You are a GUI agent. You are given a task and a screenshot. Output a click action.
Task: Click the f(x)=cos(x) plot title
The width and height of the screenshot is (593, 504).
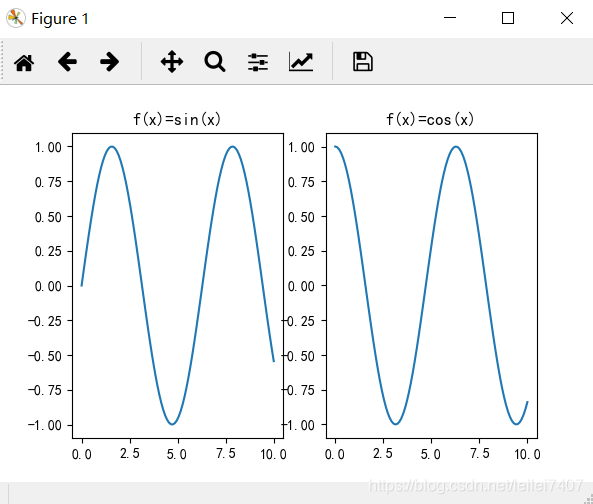430,119
